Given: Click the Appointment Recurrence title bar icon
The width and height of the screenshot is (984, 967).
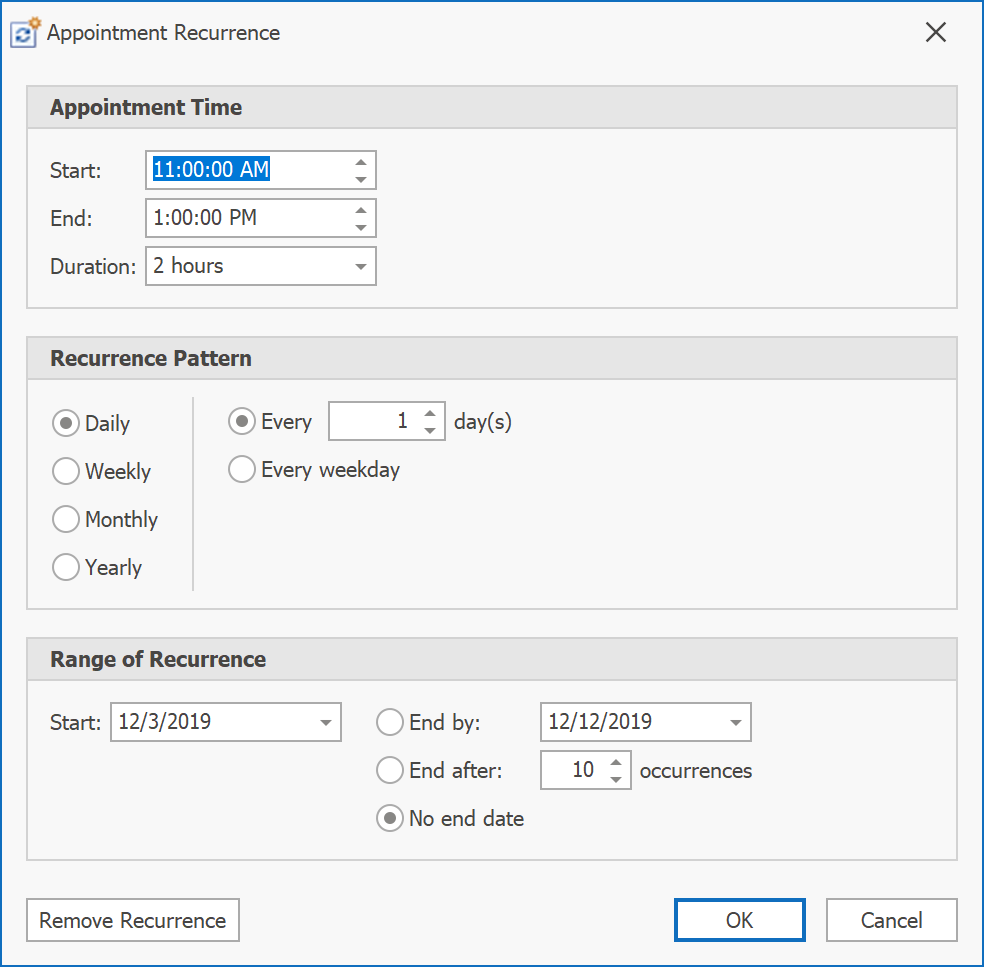Looking at the screenshot, I should pos(25,32).
